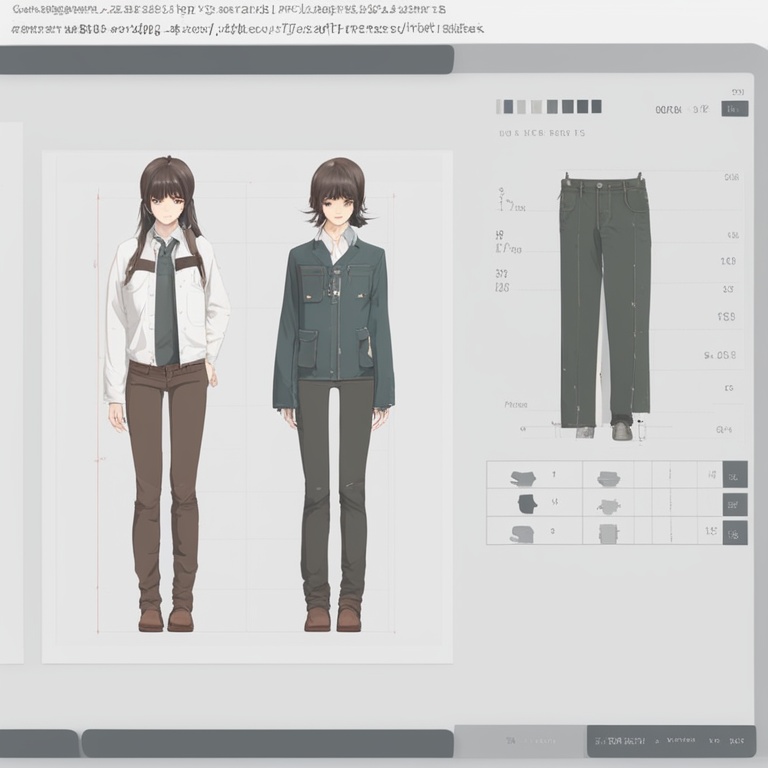Viewport: 768px width, 768px height.
Task: Click the third-row middle garment piece icon
Action: pos(609,534)
